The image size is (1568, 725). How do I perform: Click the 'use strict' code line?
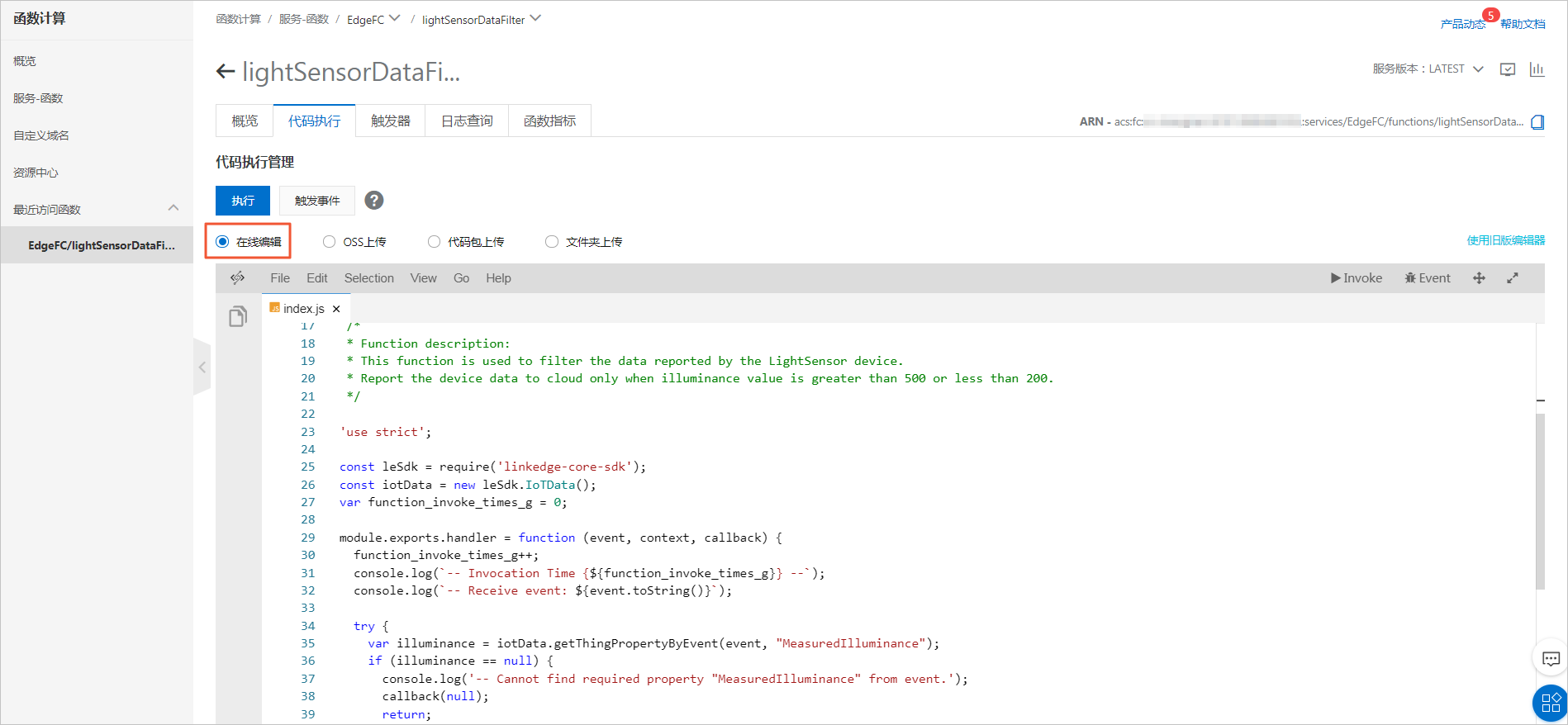[x=385, y=432]
